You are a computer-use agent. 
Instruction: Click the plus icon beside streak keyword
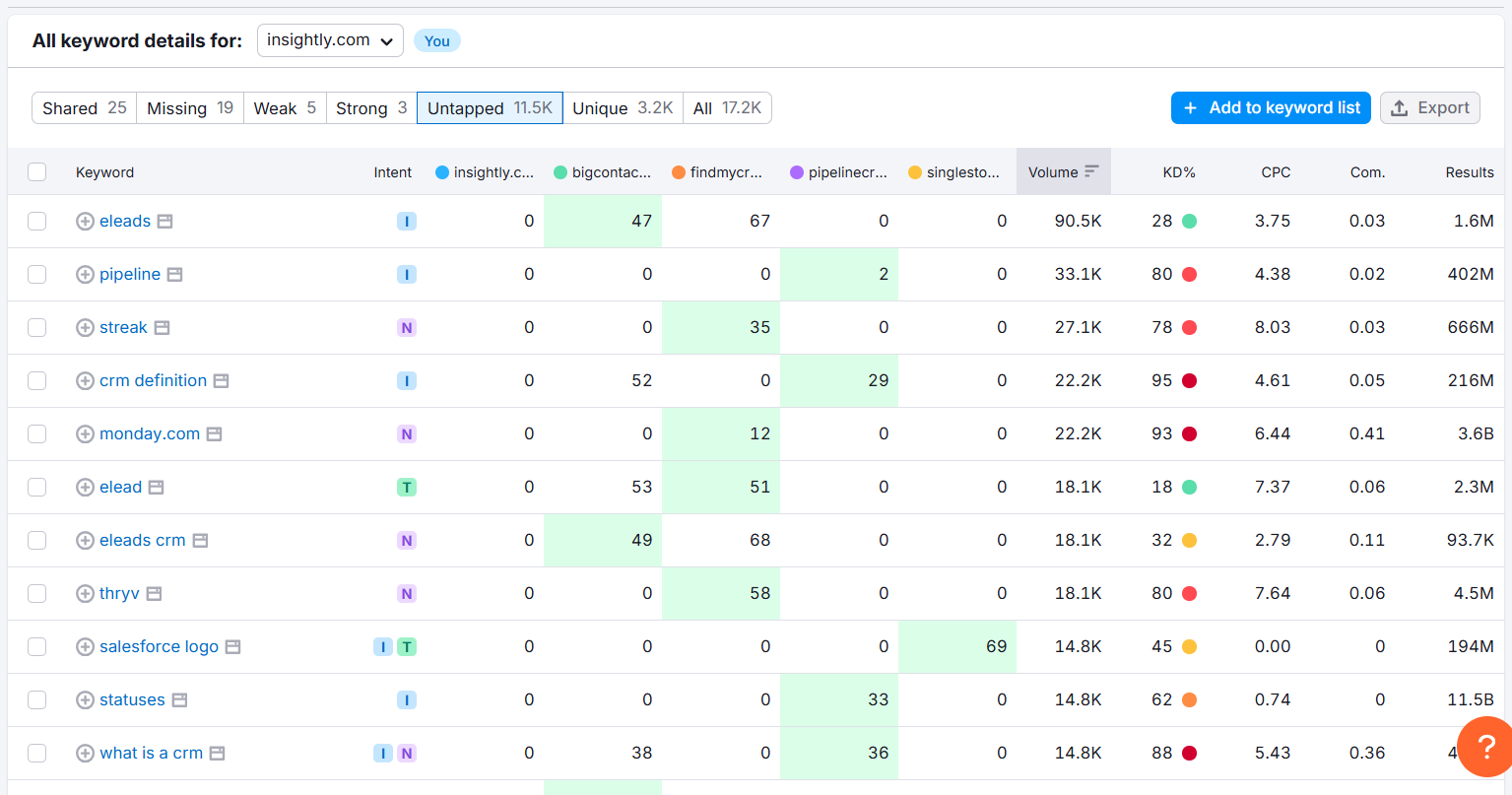85,328
